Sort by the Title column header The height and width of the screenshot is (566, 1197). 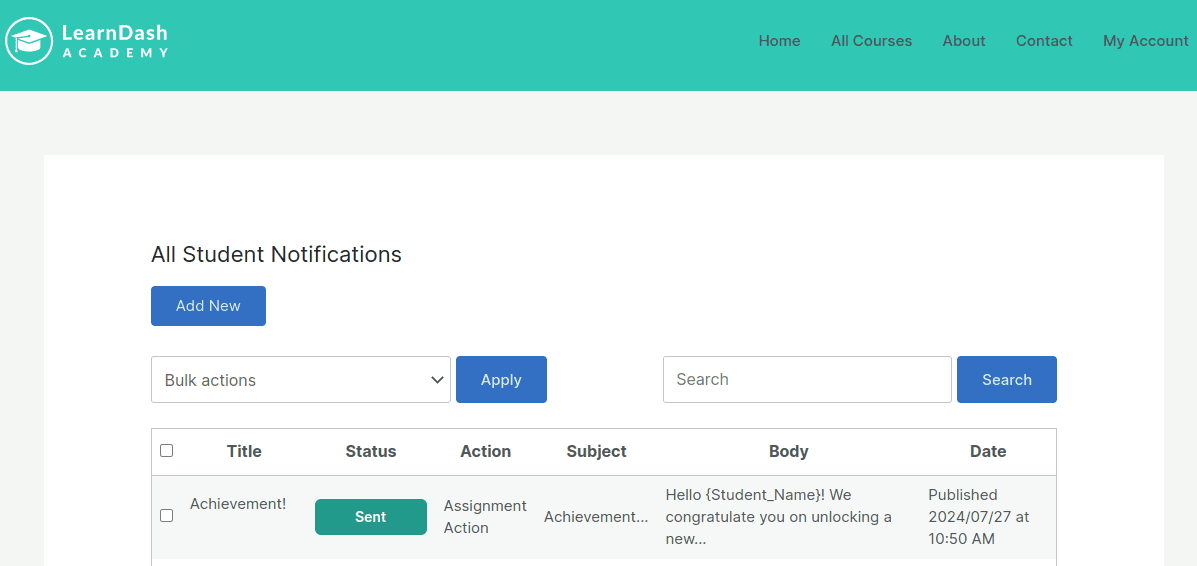[244, 452]
